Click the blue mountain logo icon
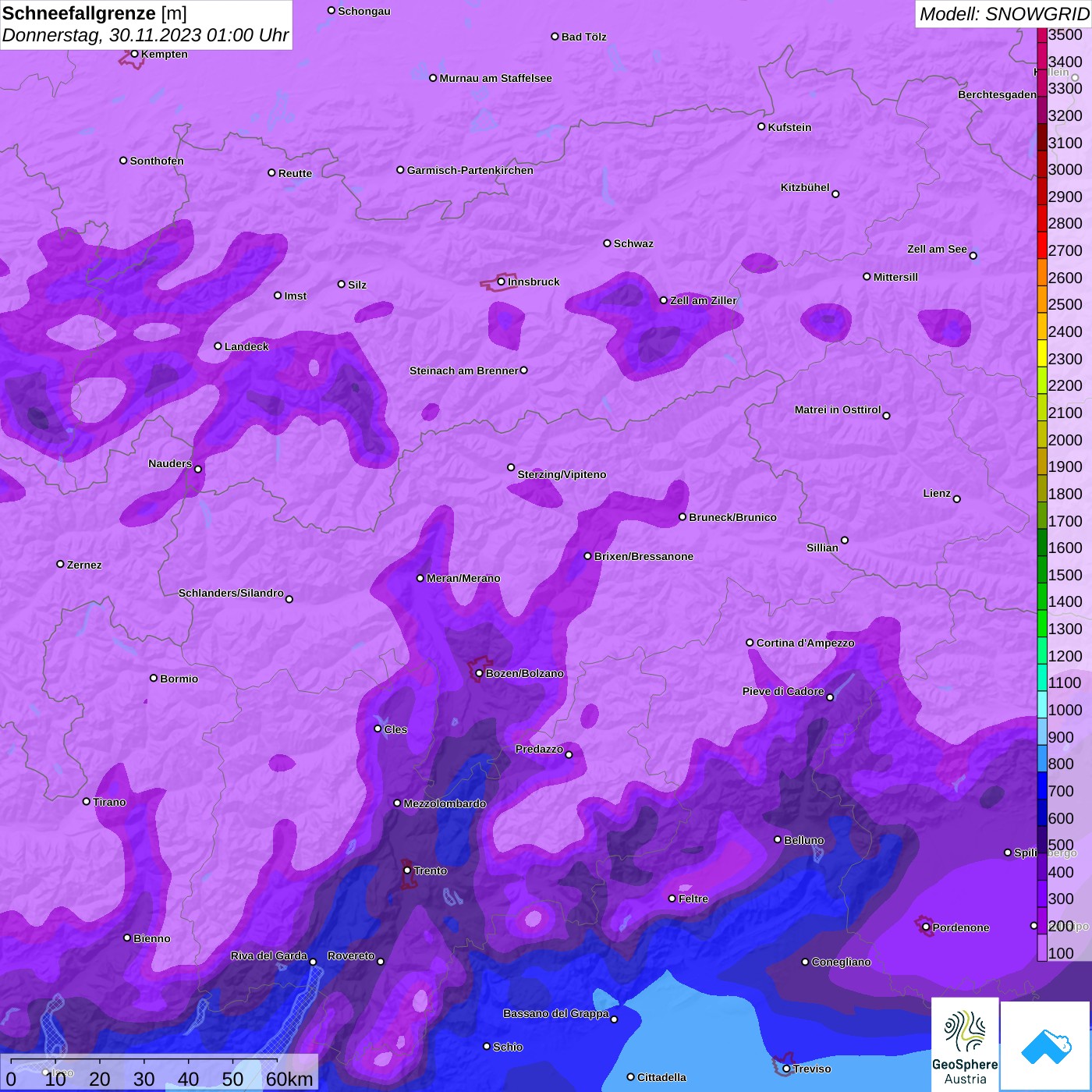 pyautogui.click(x=1046, y=1045)
